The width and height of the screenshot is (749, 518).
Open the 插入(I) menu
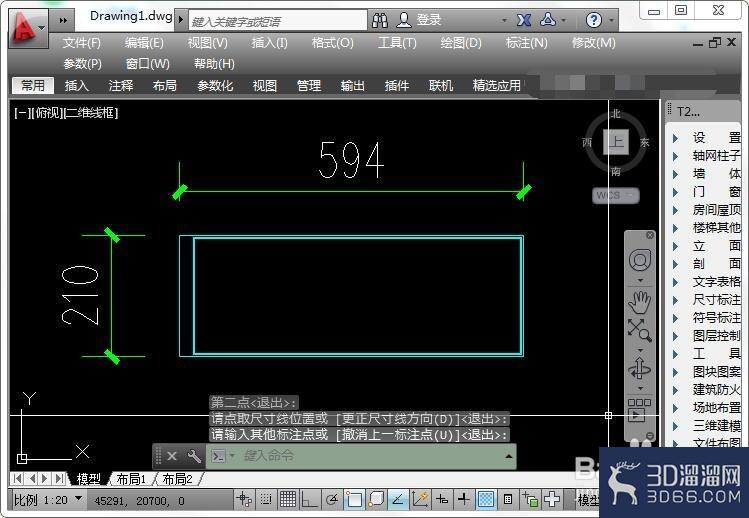pos(269,43)
